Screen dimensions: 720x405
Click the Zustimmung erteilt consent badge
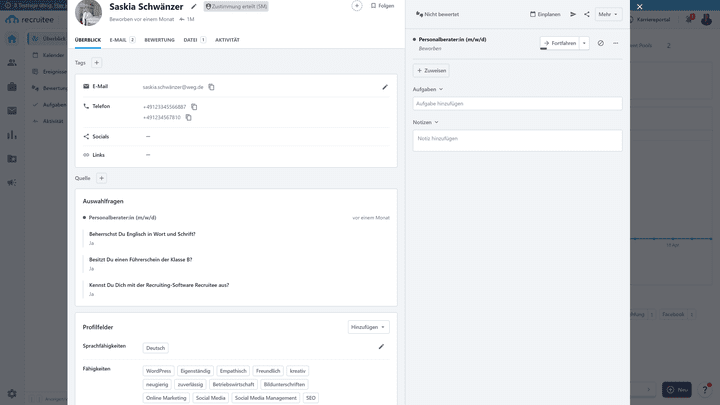click(x=236, y=6)
